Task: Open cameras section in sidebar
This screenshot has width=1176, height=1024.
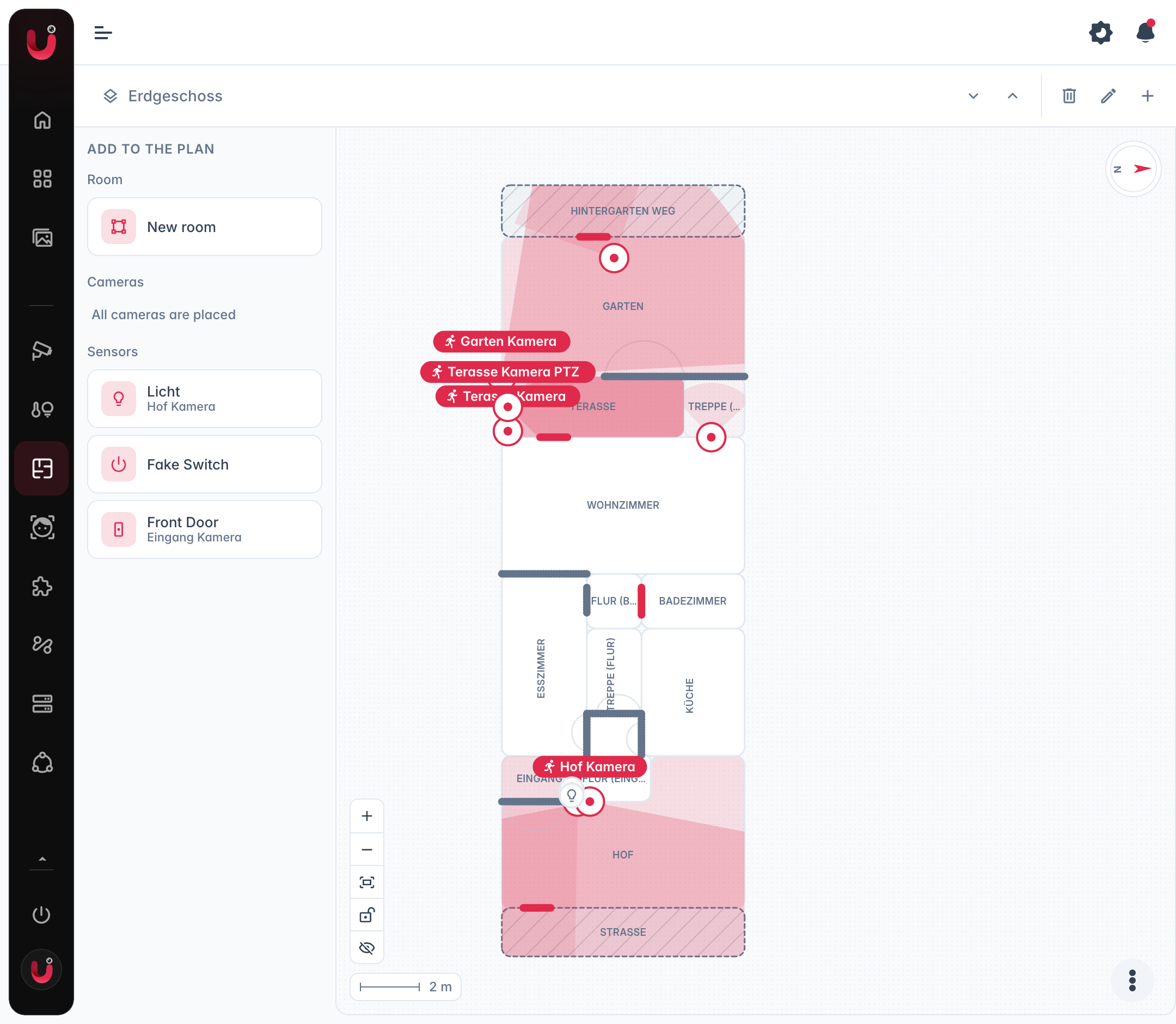Action: pyautogui.click(x=42, y=350)
